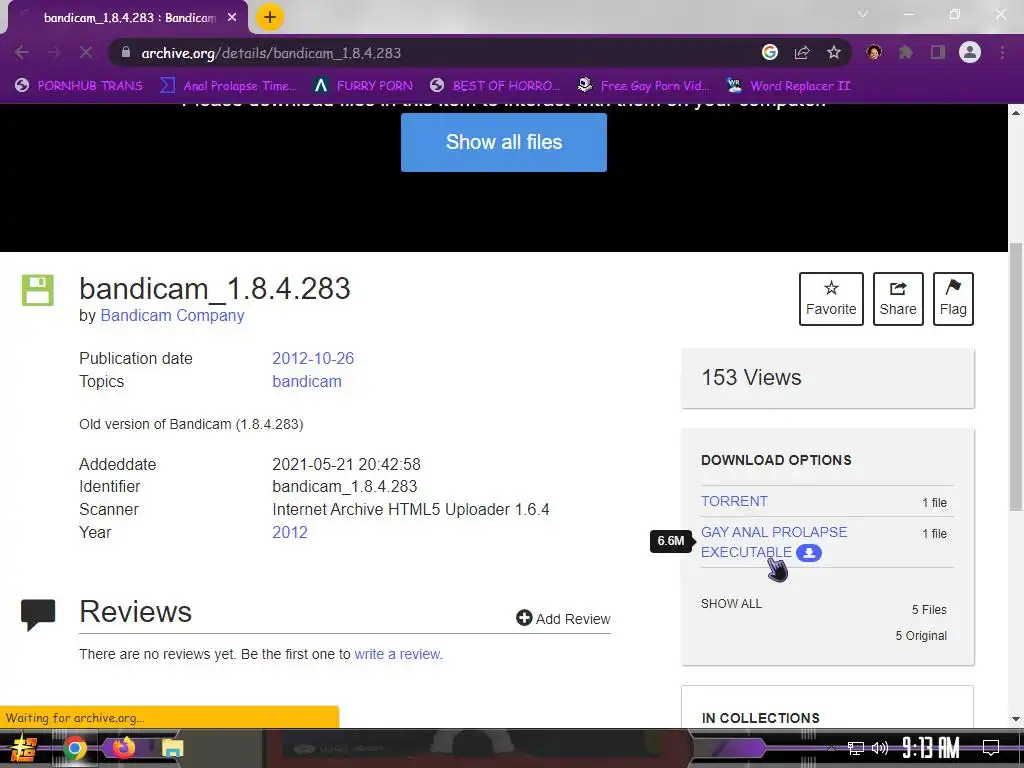The width and height of the screenshot is (1024, 768).
Task: Click SHOW ALL download options
Action: point(731,603)
